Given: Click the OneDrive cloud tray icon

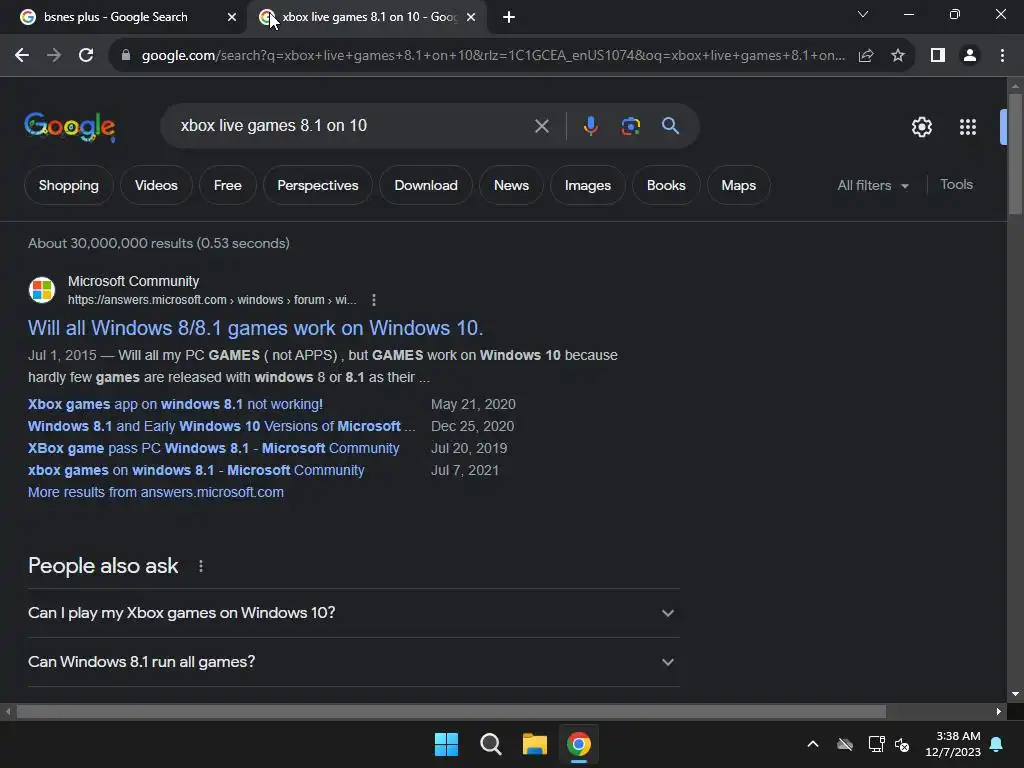Looking at the screenshot, I should click(x=845, y=744).
